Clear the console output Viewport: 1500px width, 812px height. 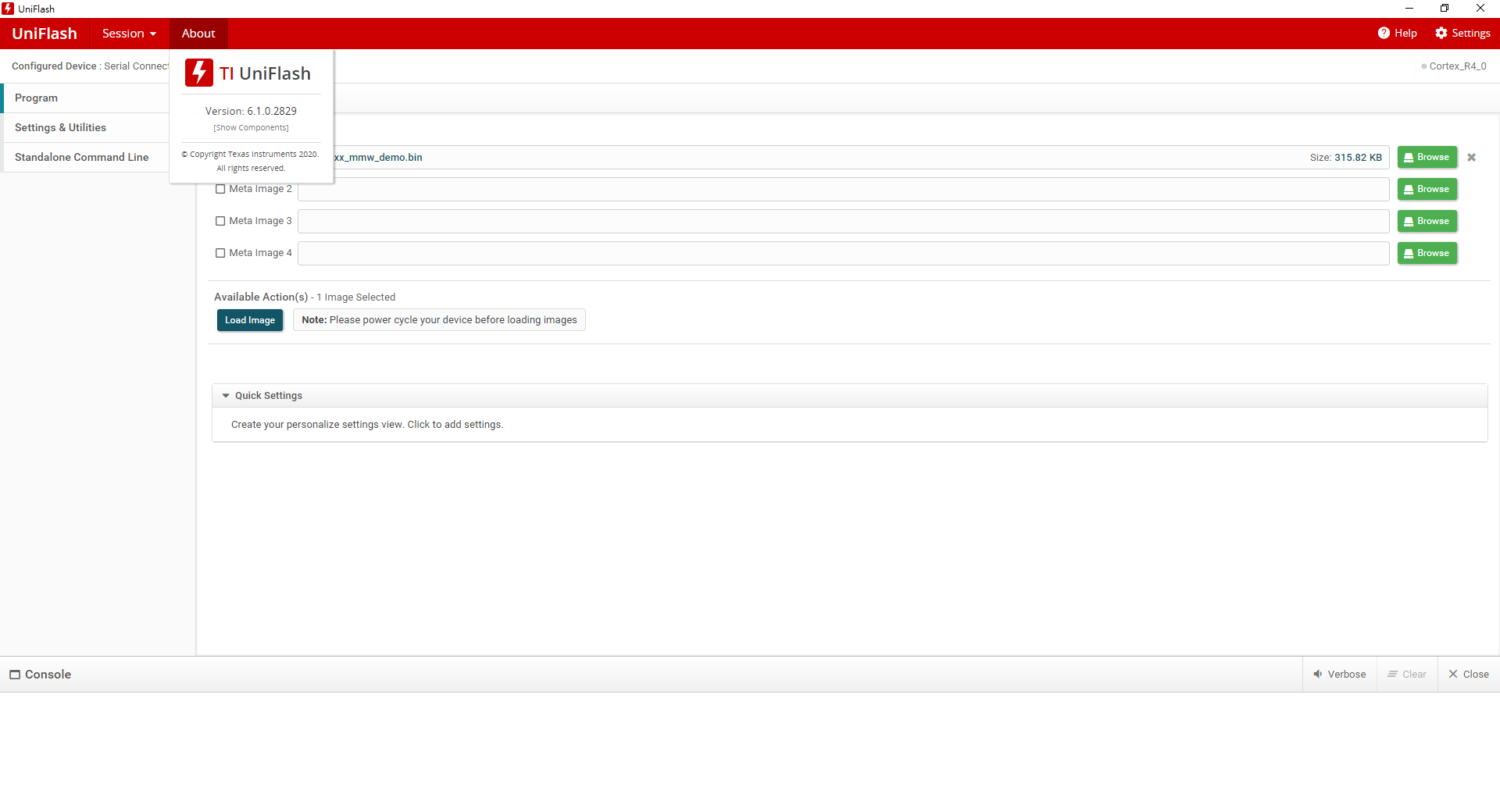coord(1406,675)
